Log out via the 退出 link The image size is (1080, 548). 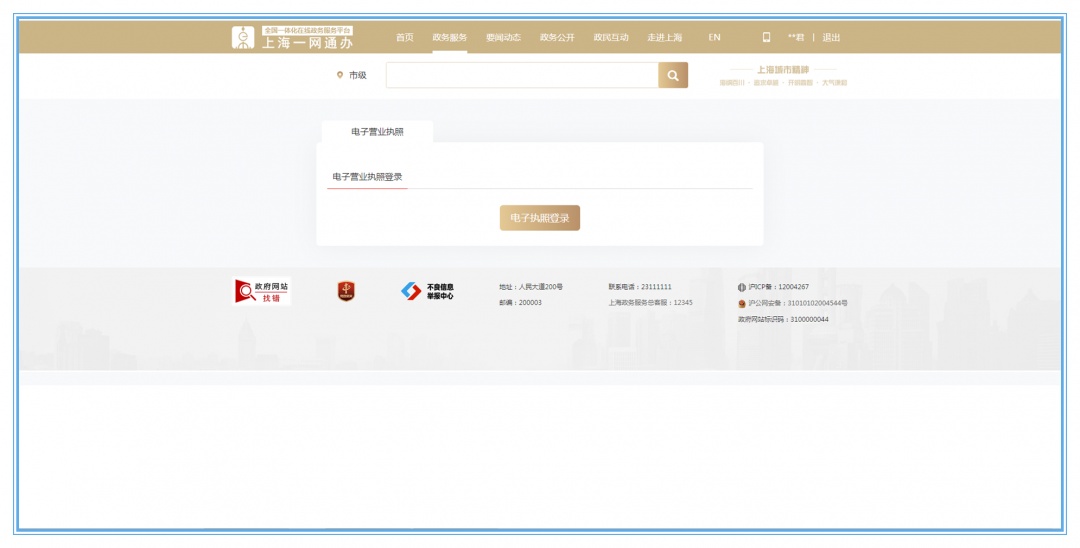(831, 37)
